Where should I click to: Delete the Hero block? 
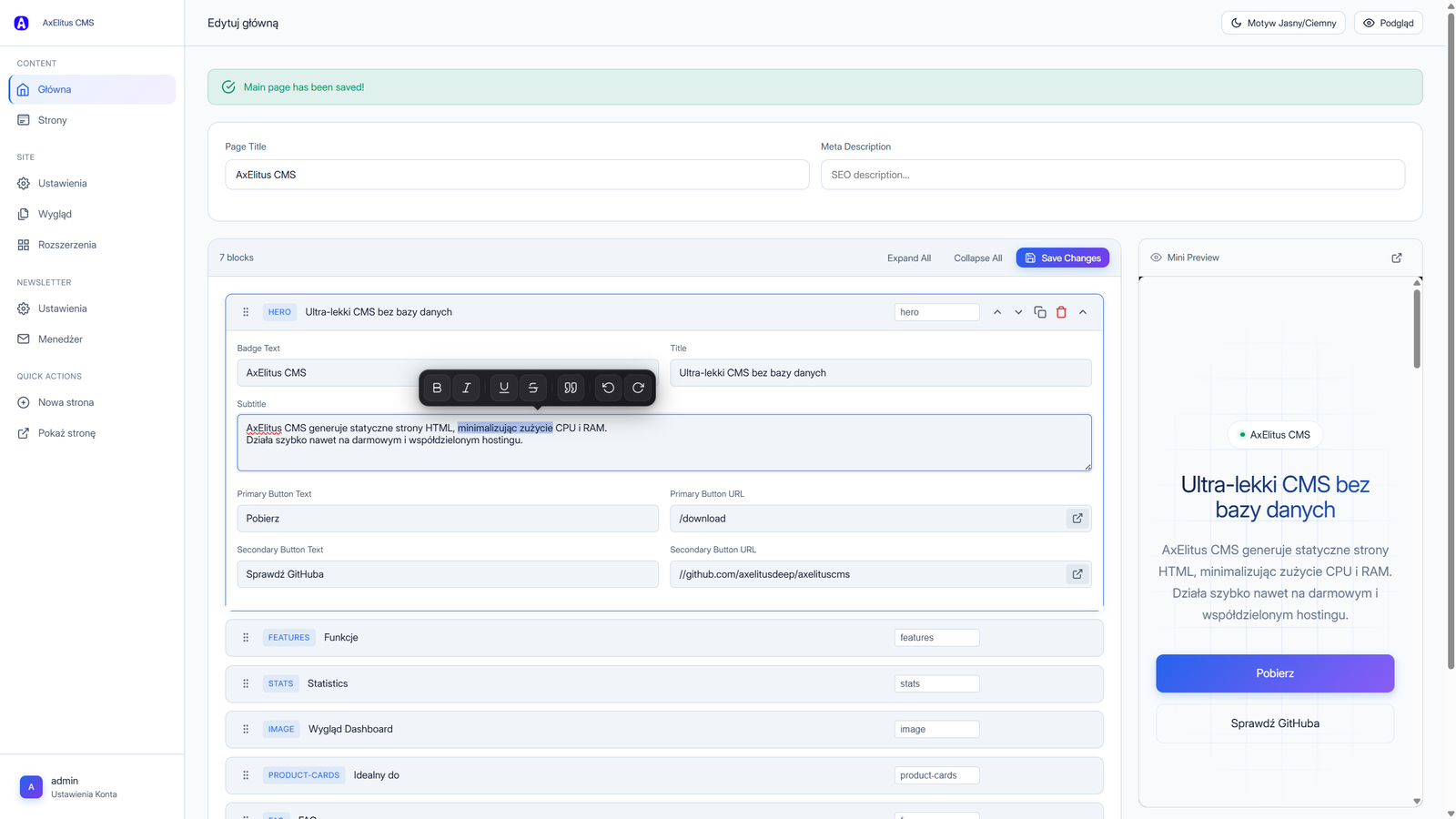pos(1061,312)
